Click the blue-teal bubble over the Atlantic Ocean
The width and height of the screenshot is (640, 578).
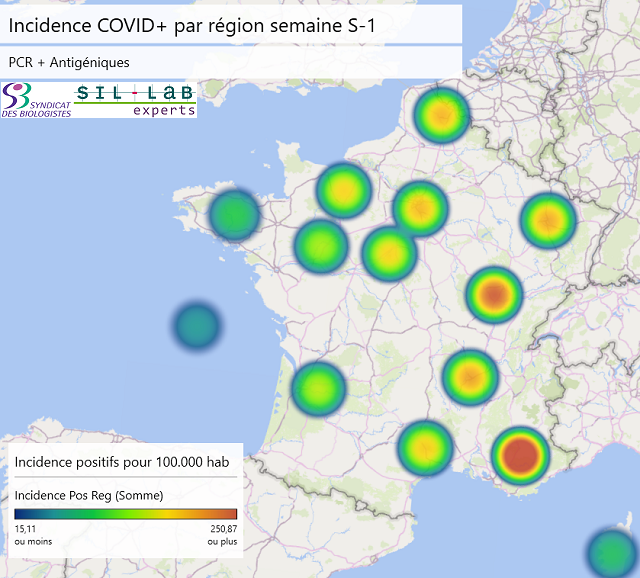pos(197,326)
